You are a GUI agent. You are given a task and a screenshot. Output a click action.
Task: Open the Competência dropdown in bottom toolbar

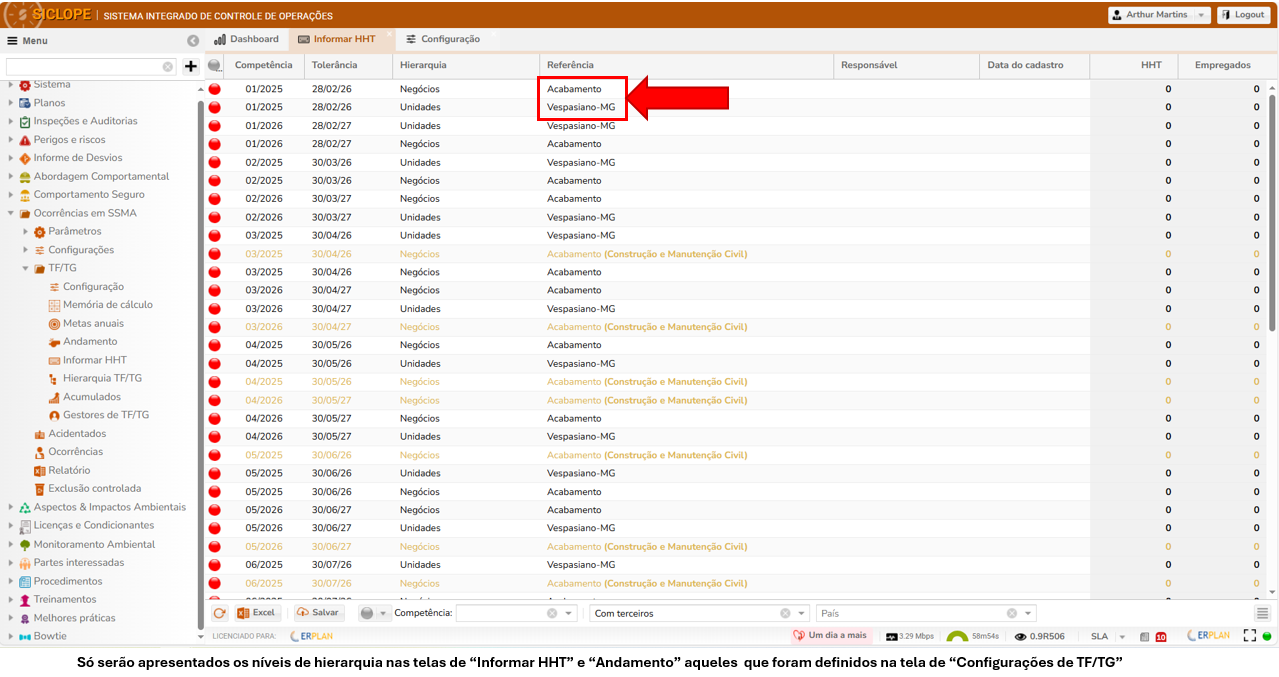[x=569, y=613]
